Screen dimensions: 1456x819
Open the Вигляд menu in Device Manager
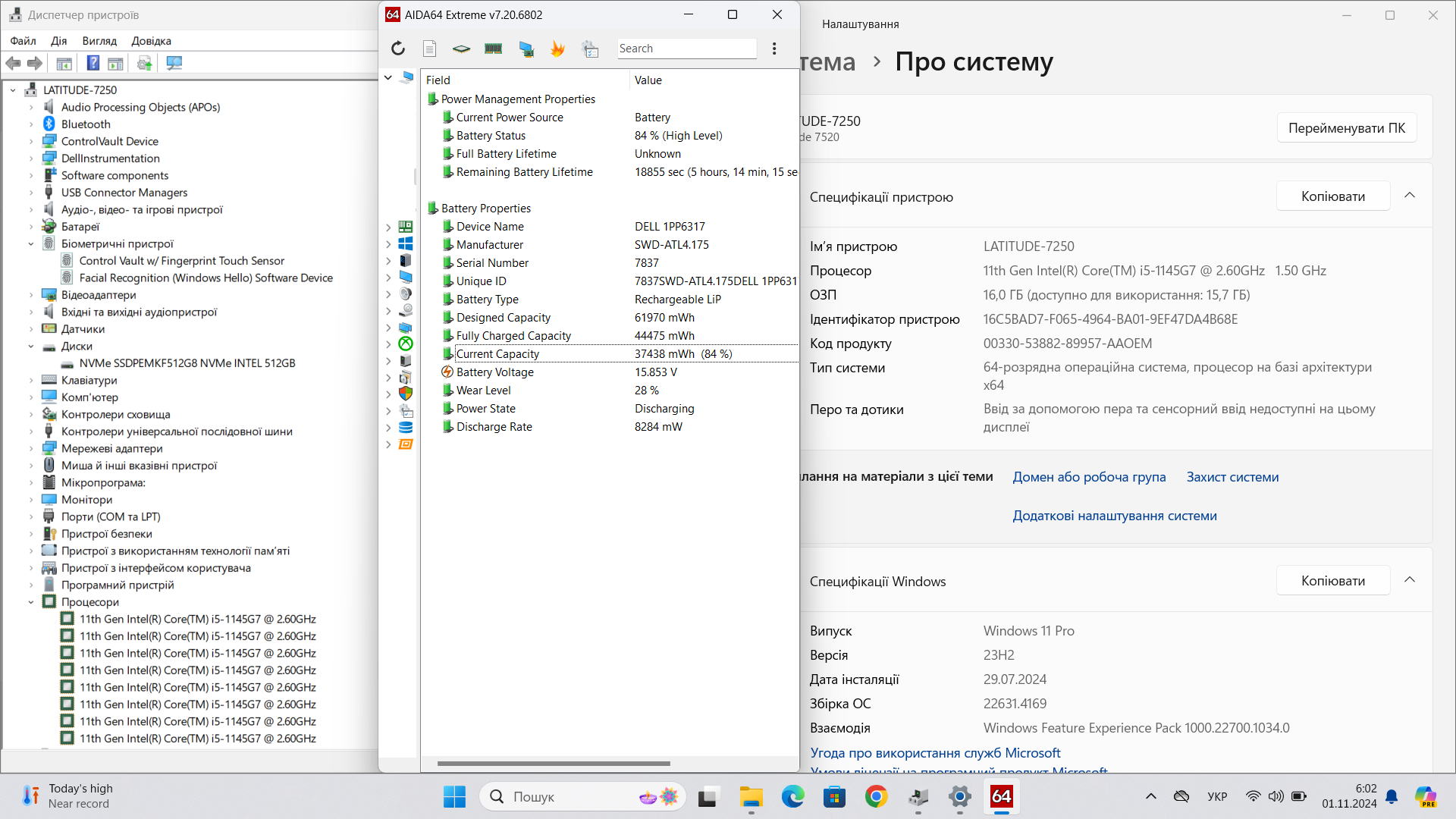coord(99,41)
